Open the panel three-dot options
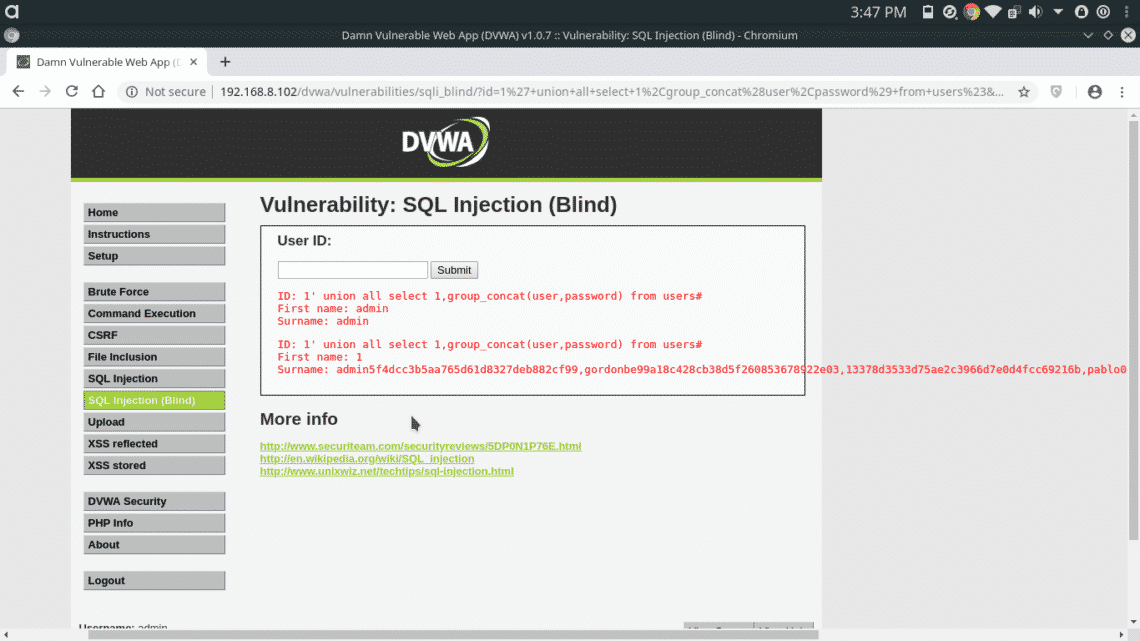 1127,12
